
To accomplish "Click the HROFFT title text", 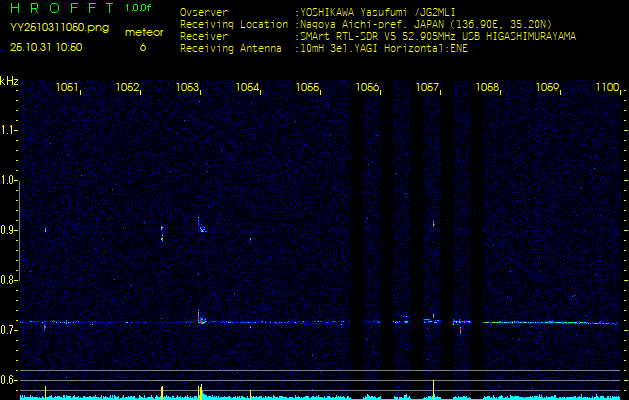I will point(58,8).
